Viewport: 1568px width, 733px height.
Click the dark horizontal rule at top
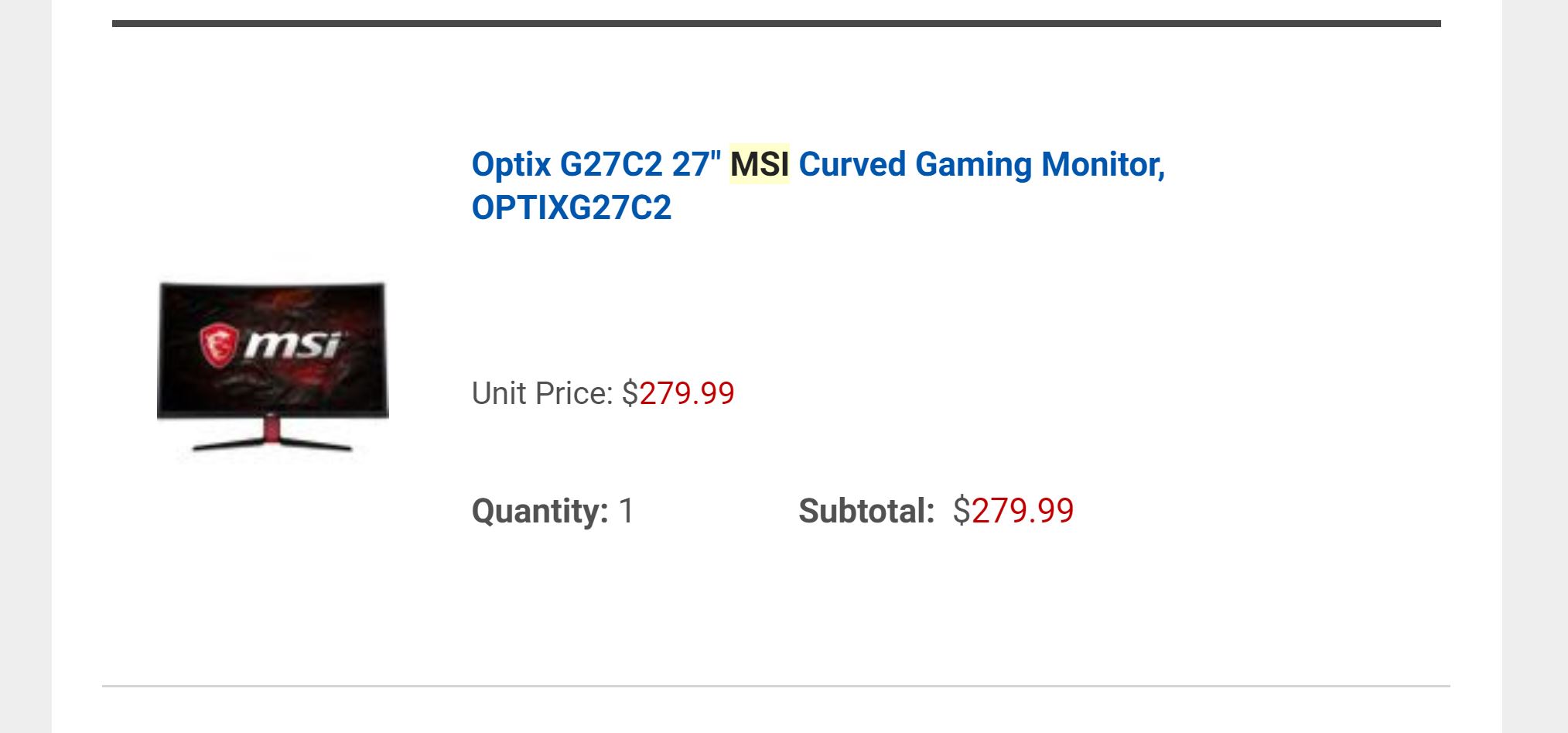pos(776,24)
